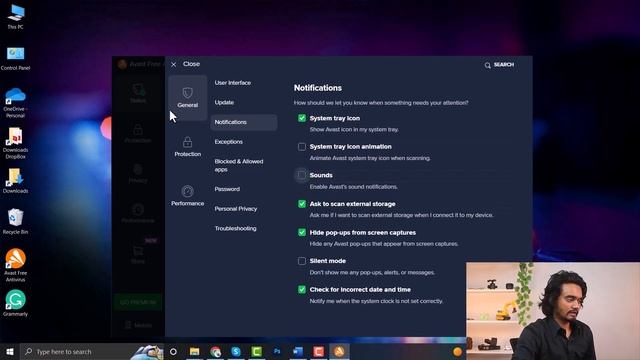Open Word from the taskbar

(298, 352)
